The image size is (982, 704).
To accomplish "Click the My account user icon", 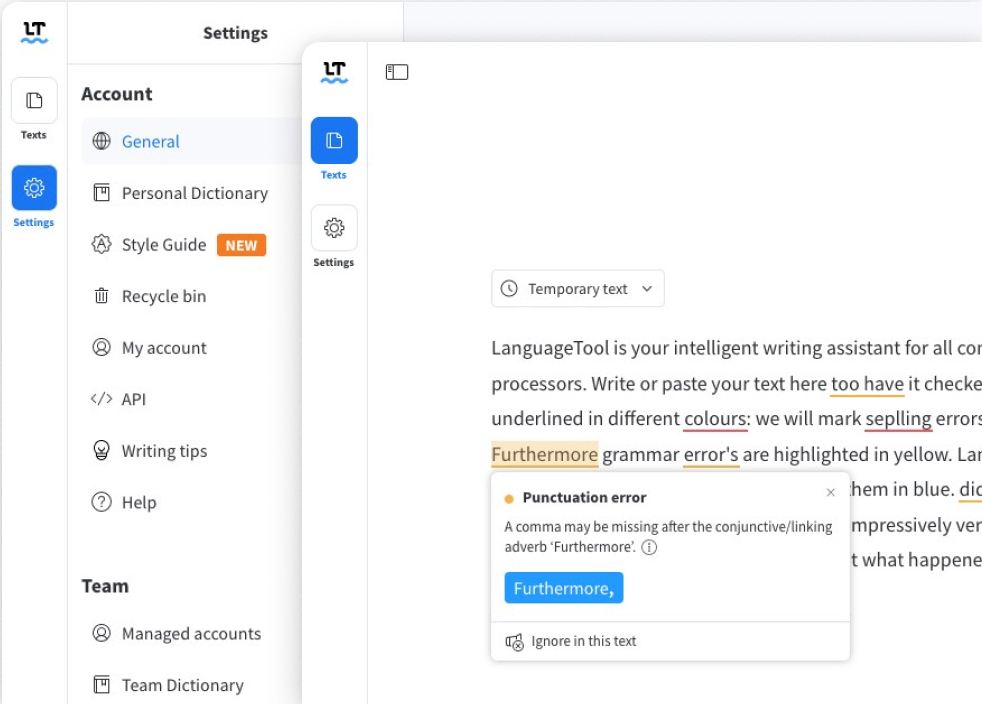I will coord(101,347).
